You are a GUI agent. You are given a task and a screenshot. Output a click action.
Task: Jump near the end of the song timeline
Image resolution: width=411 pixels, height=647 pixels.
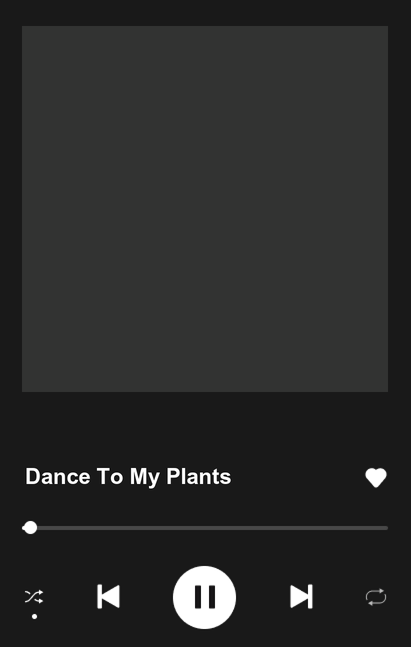[x=378, y=528]
